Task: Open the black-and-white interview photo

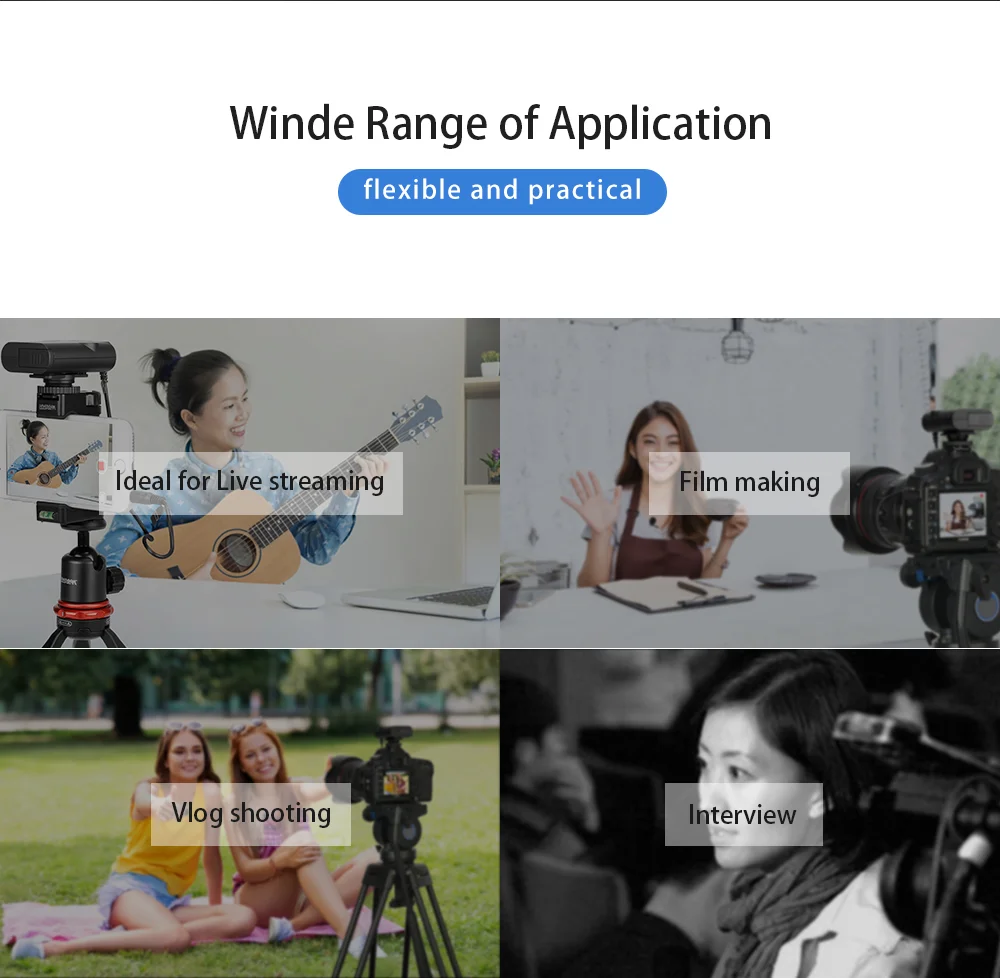Action: (x=750, y=814)
